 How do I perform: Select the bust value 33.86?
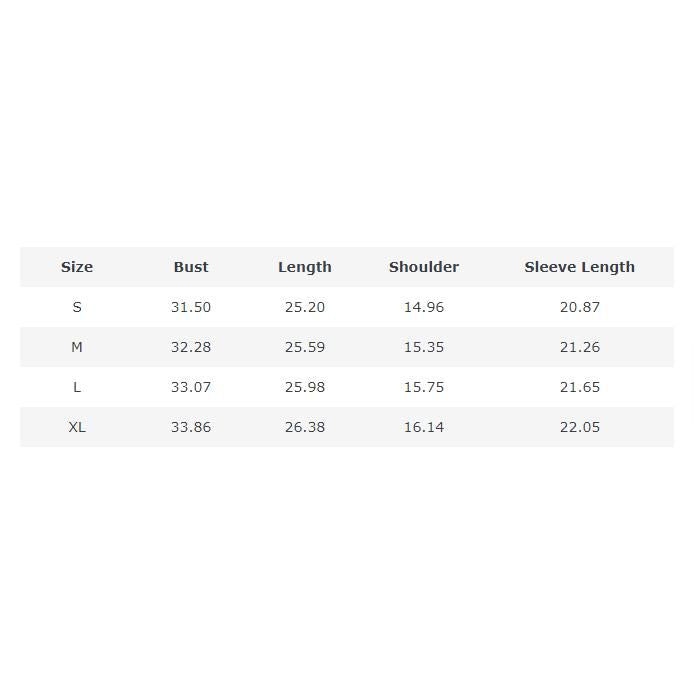coord(191,427)
